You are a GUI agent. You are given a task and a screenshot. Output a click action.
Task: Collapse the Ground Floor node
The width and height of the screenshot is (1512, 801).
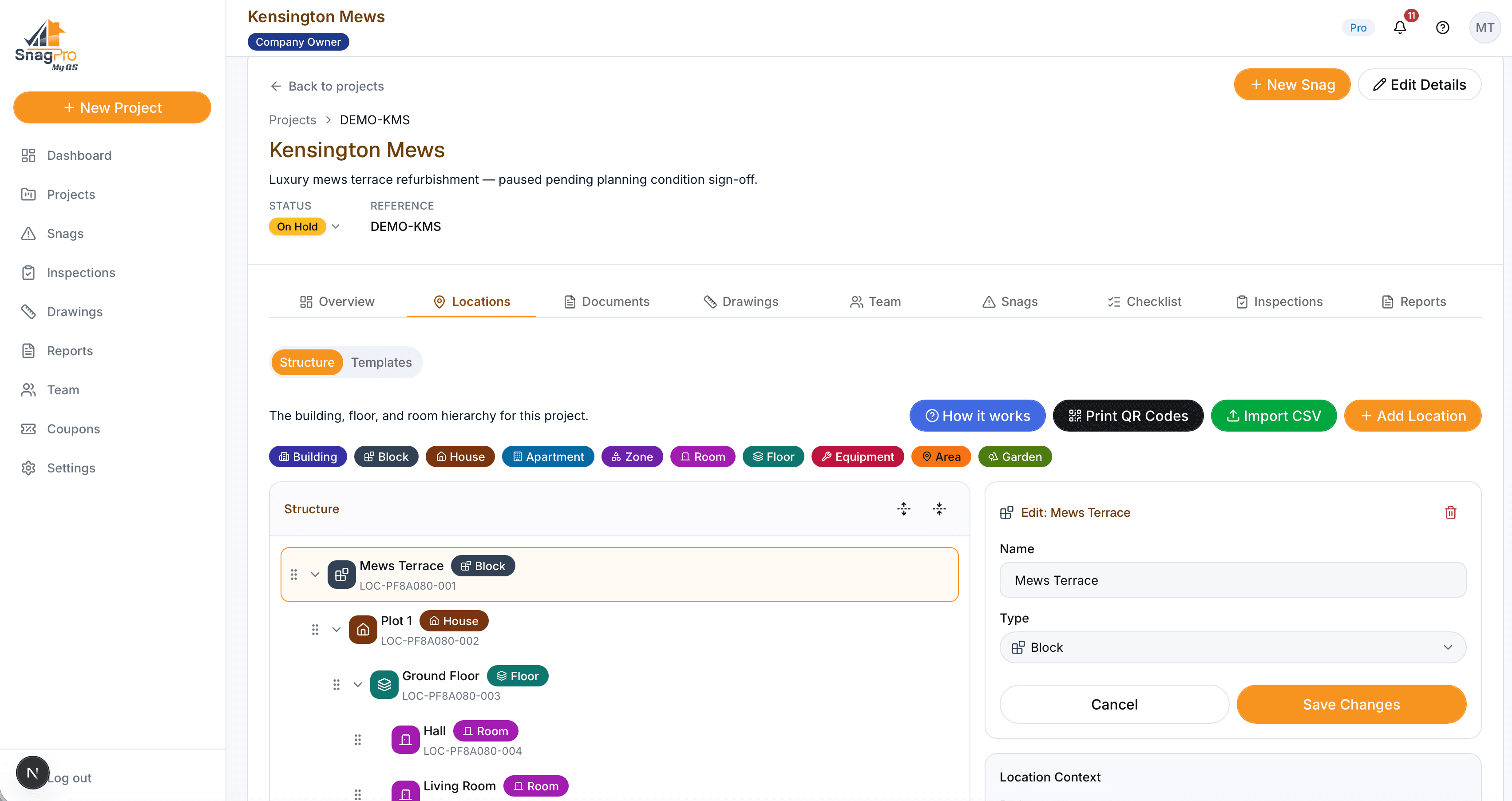point(357,685)
